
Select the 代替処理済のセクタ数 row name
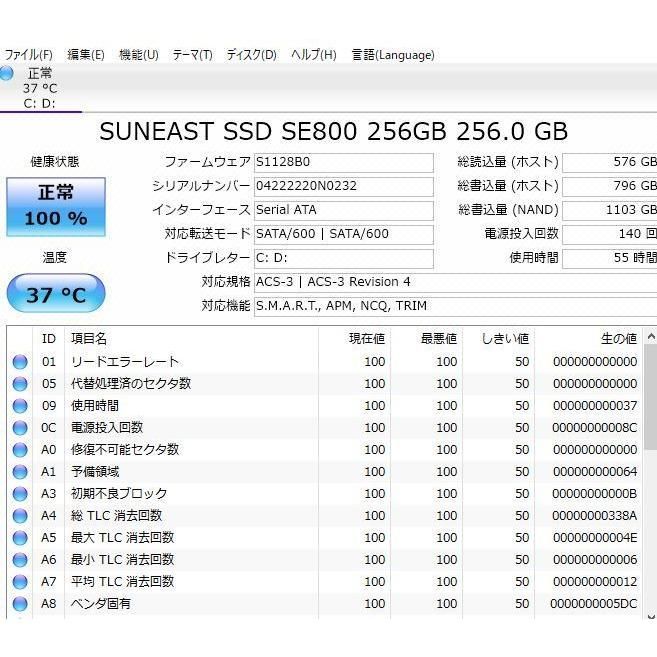point(131,384)
